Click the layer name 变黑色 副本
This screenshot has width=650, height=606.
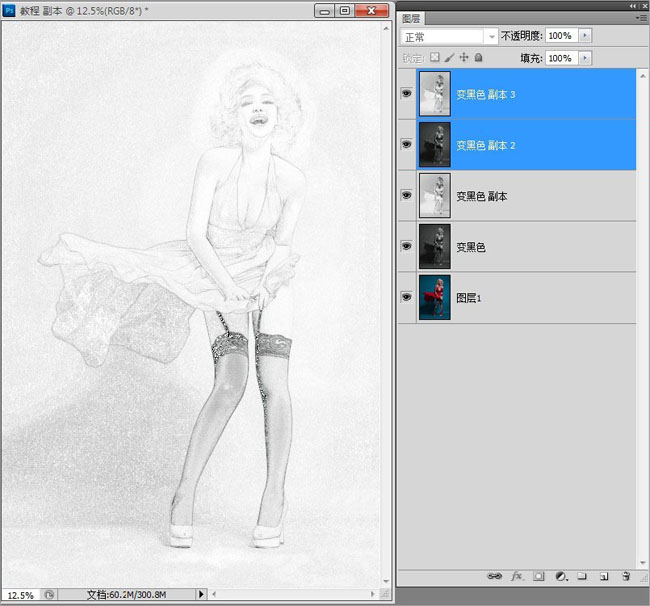pos(481,196)
